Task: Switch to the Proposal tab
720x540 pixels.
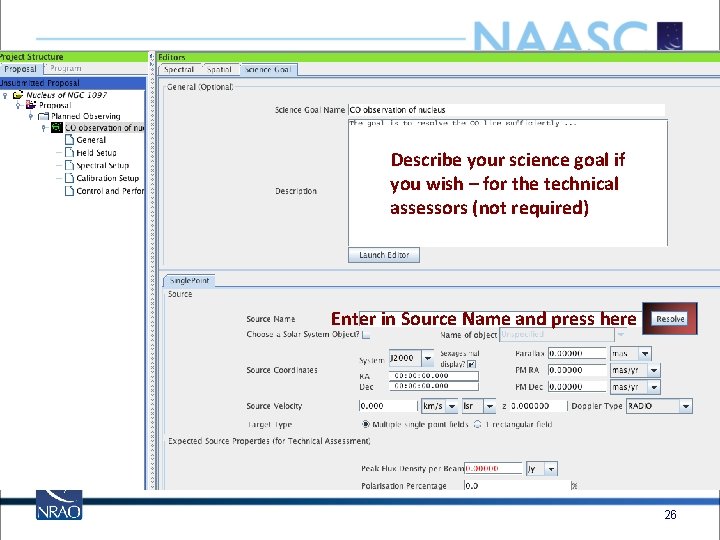Action: (x=21, y=69)
